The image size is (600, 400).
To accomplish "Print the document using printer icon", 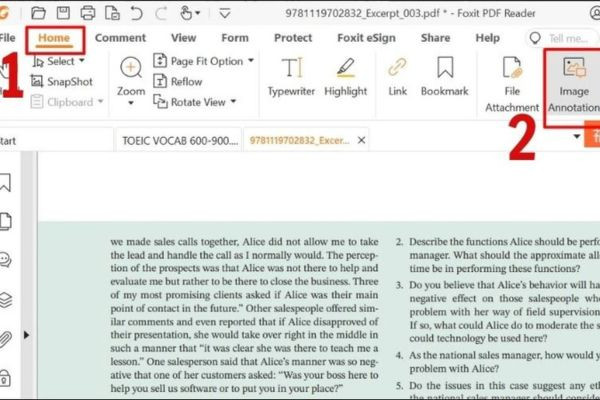I will click(88, 13).
